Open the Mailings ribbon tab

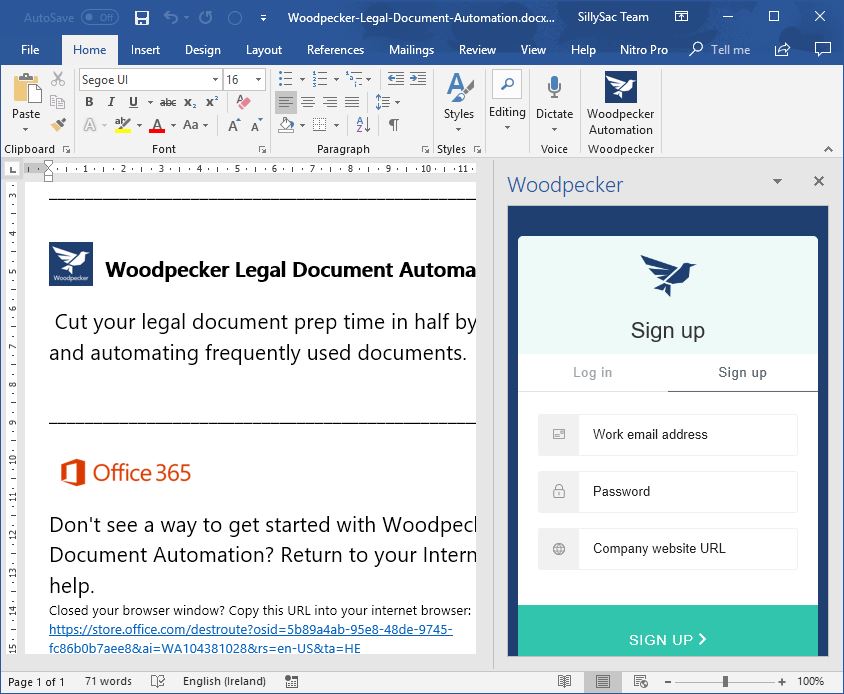[411, 50]
